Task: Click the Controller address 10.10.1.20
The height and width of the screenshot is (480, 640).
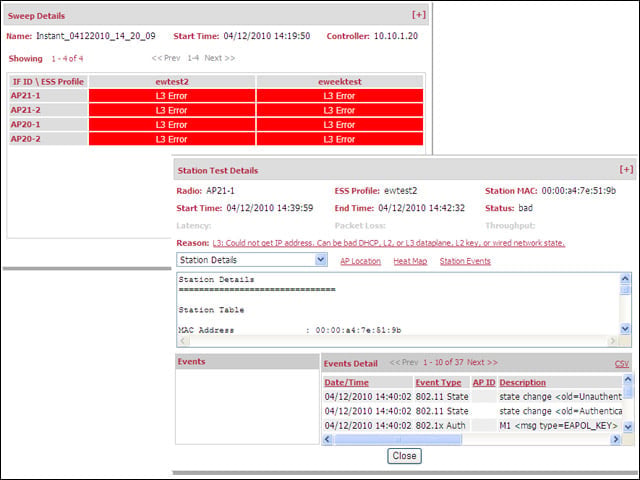Action: tap(396, 36)
